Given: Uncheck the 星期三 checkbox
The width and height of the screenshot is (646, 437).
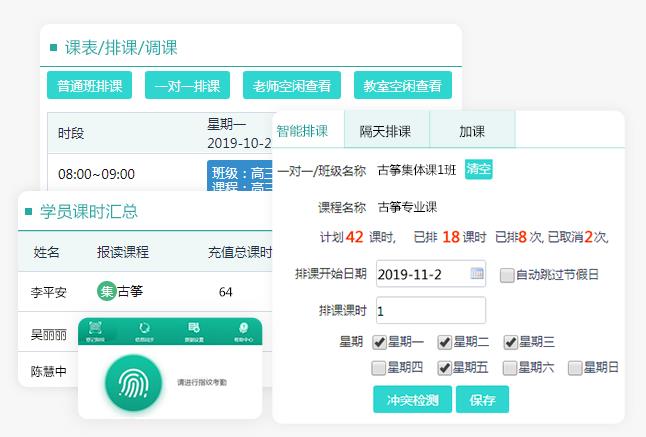Looking at the screenshot, I should point(510,342).
